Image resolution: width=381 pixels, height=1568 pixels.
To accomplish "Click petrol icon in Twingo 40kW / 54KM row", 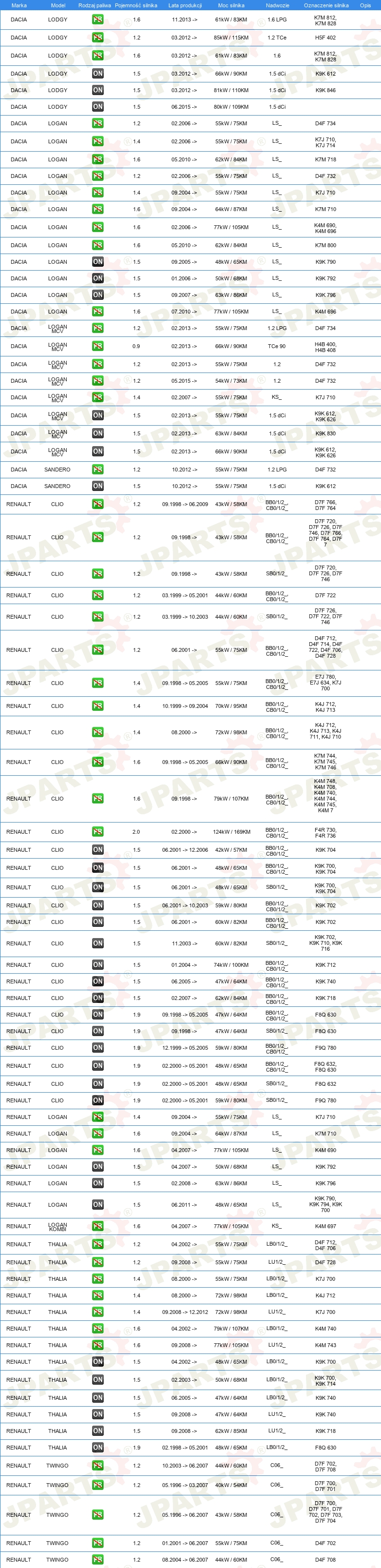I will pos(97,1485).
